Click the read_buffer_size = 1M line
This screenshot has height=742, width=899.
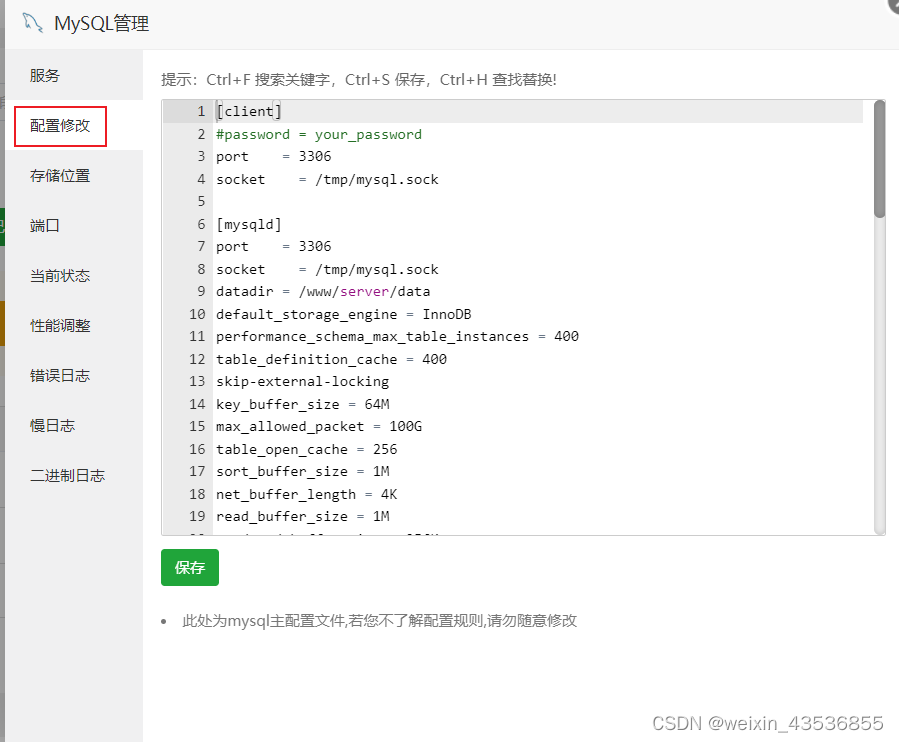click(x=303, y=517)
